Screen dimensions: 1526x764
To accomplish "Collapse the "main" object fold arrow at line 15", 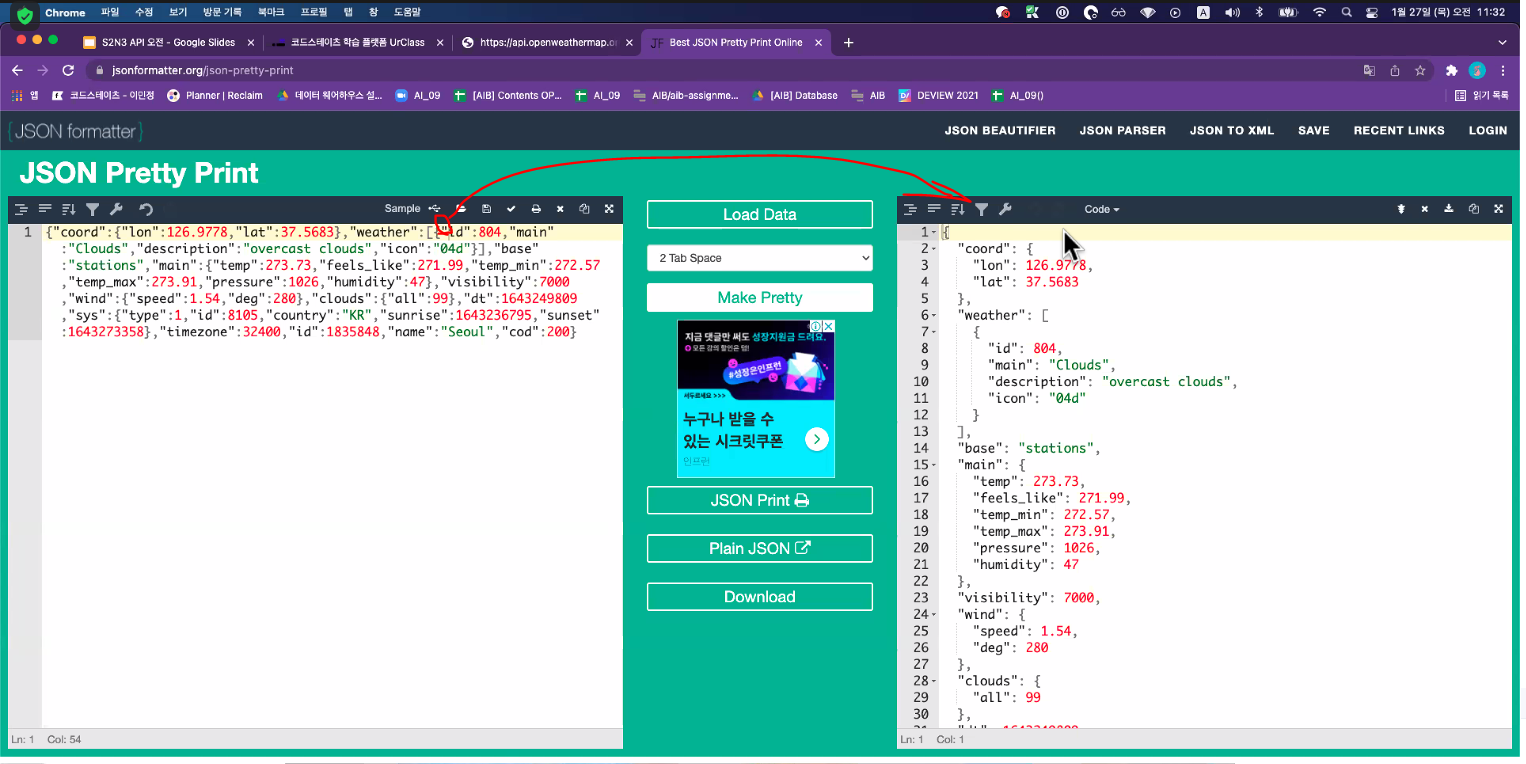I will coord(935,465).
